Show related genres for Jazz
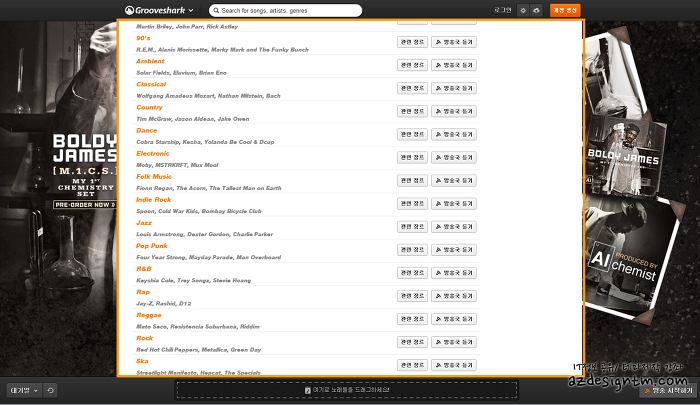The height and width of the screenshot is (405, 700). 412,227
